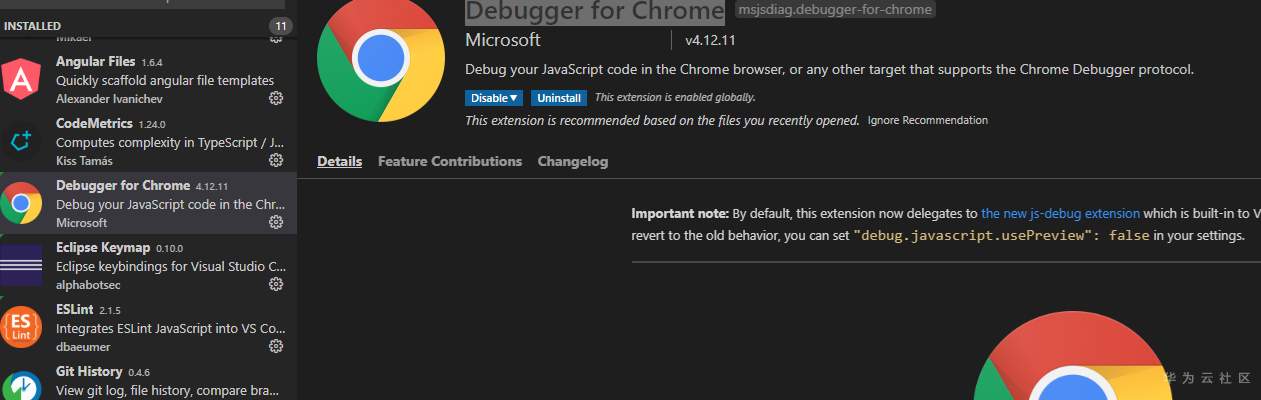Open the Angular Files extension icon
This screenshot has width=1261, height=400.
pyautogui.click(x=21, y=80)
